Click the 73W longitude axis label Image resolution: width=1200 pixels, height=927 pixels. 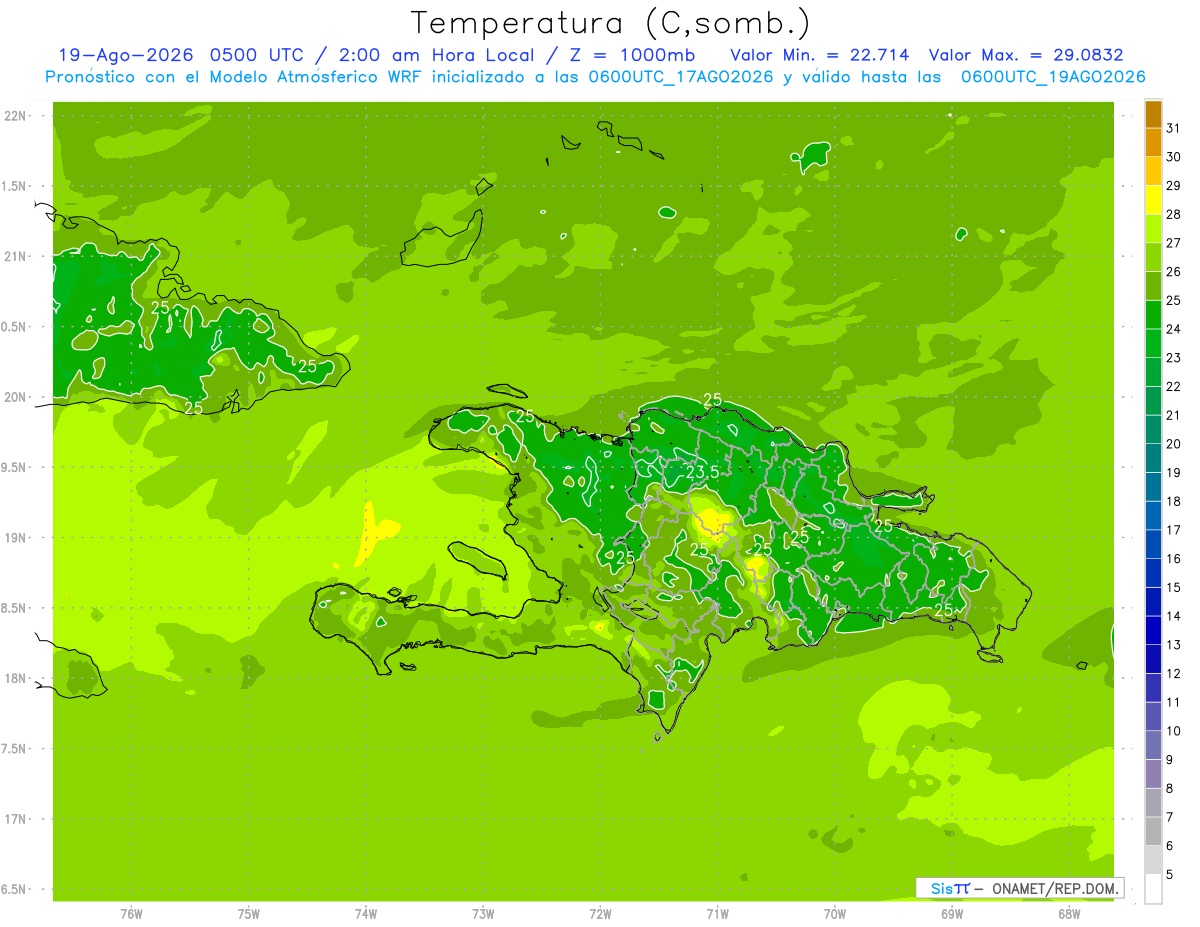coord(483,913)
